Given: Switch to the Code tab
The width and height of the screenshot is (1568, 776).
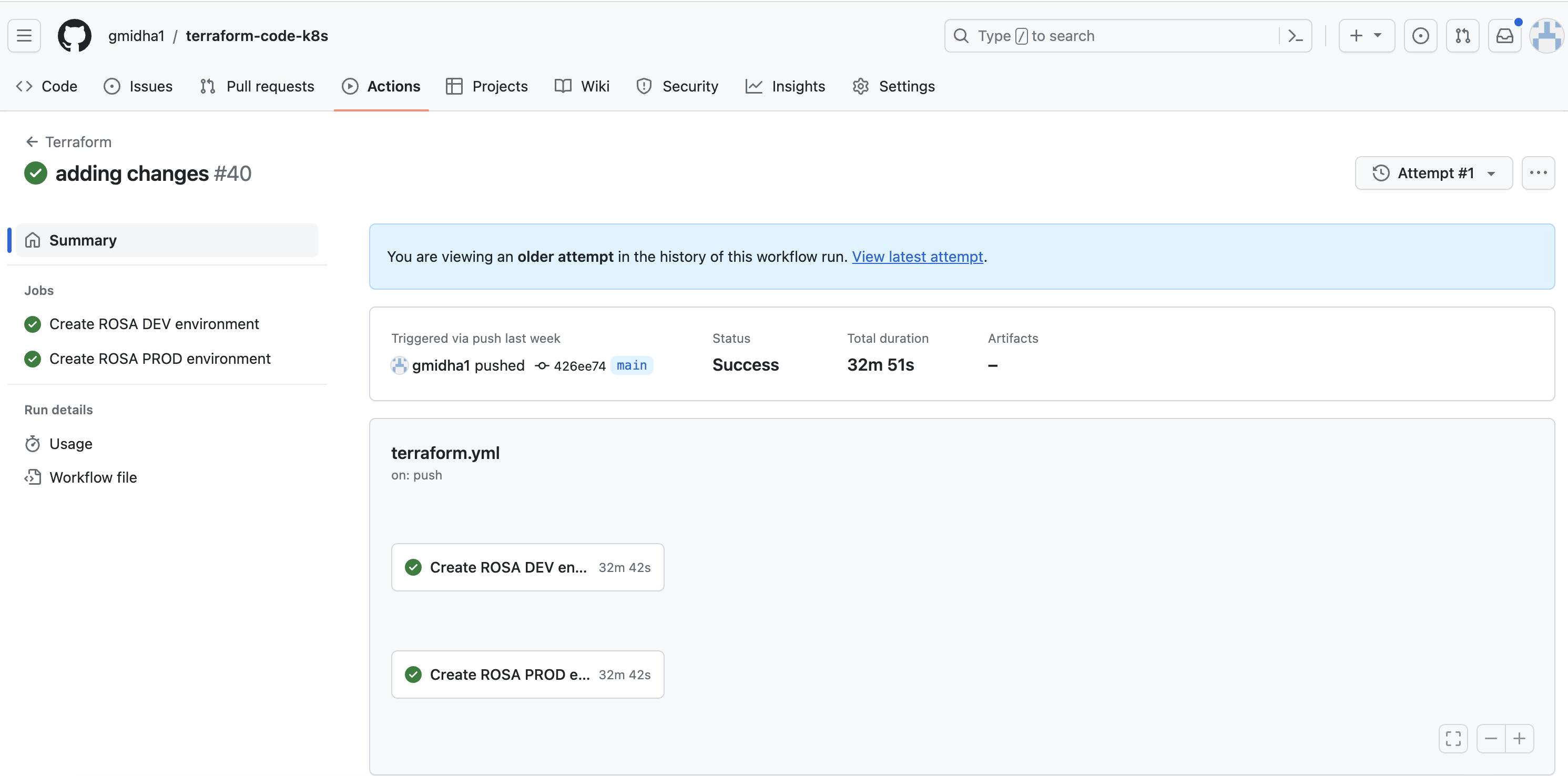Looking at the screenshot, I should point(47,86).
